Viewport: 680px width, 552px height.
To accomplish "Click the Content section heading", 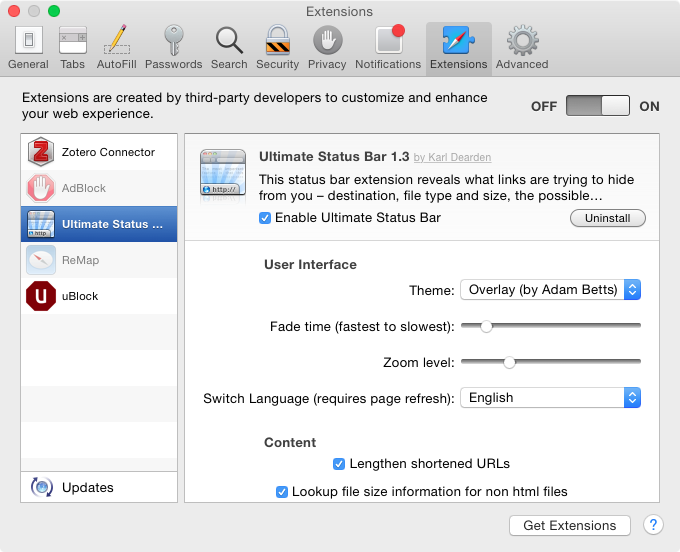I will pos(290,442).
